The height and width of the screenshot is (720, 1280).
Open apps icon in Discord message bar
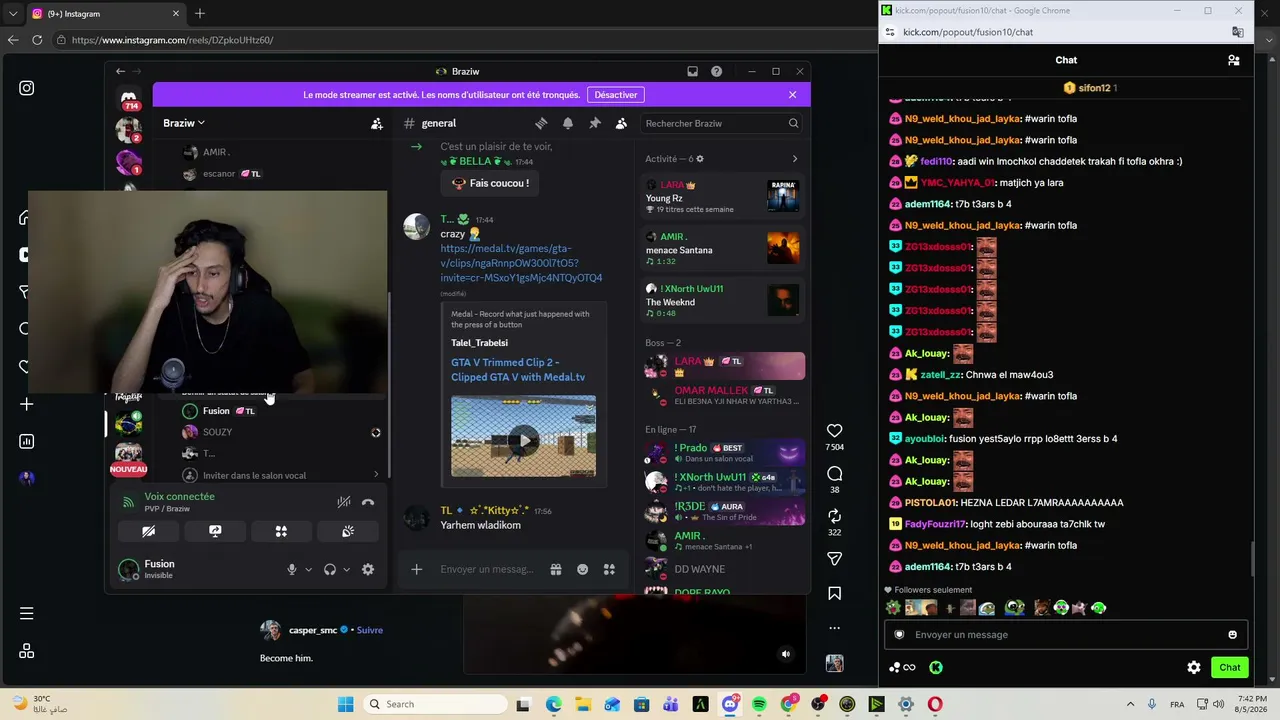tap(609, 569)
